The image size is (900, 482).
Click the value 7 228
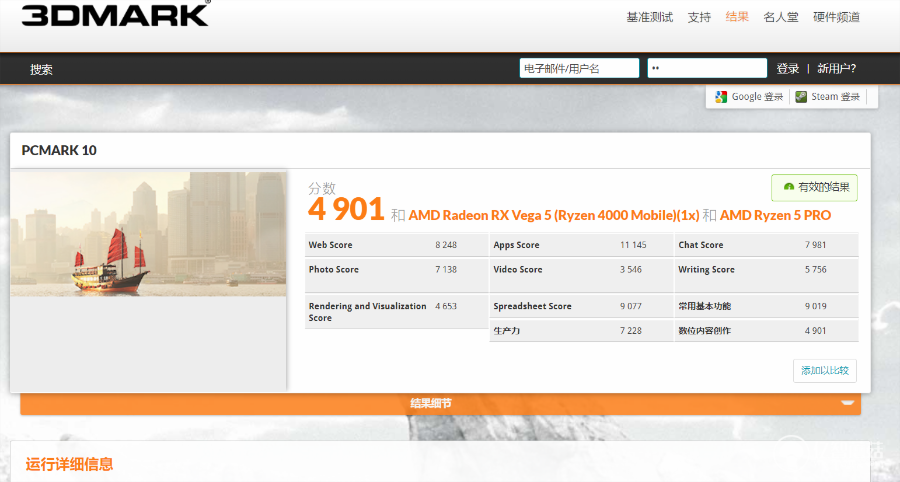click(x=631, y=331)
